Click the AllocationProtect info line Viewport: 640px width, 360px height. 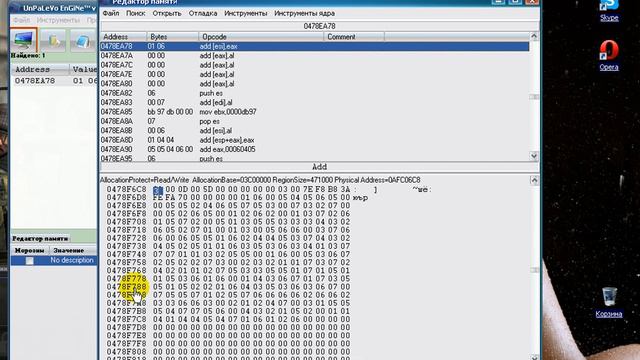click(x=260, y=180)
